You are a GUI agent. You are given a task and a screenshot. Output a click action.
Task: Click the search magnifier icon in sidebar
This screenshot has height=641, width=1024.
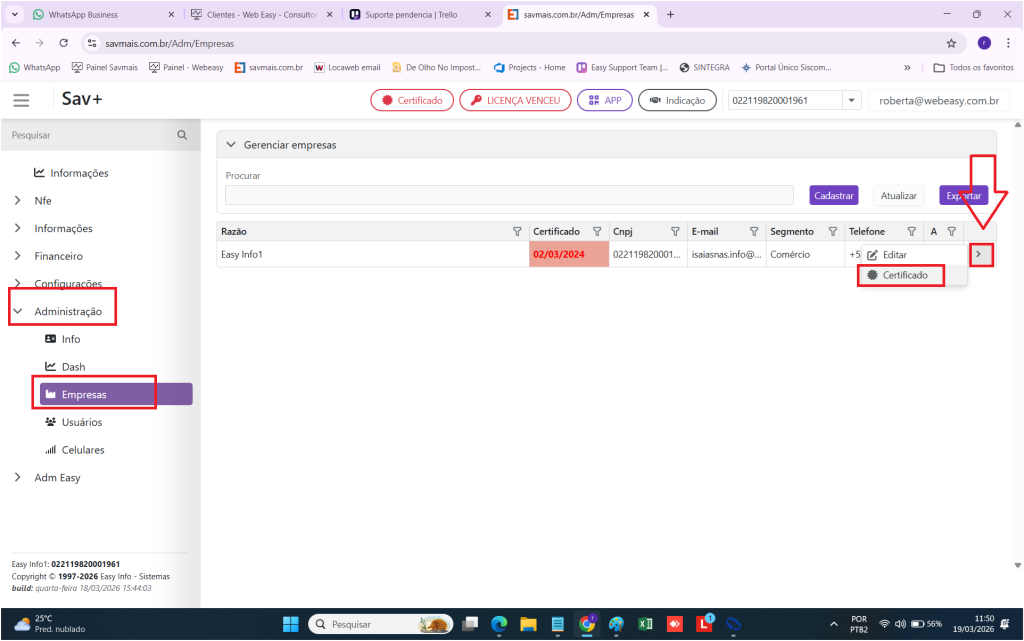(x=181, y=135)
